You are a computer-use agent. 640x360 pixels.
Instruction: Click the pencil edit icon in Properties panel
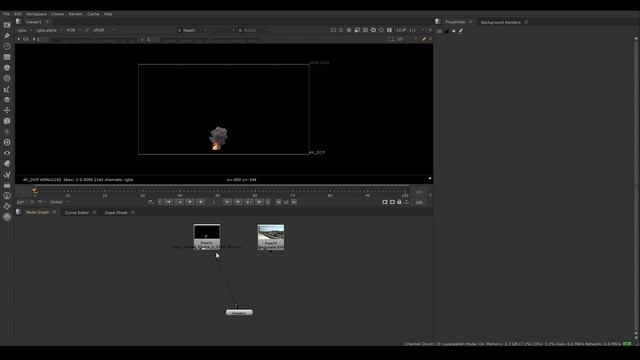(461, 31)
